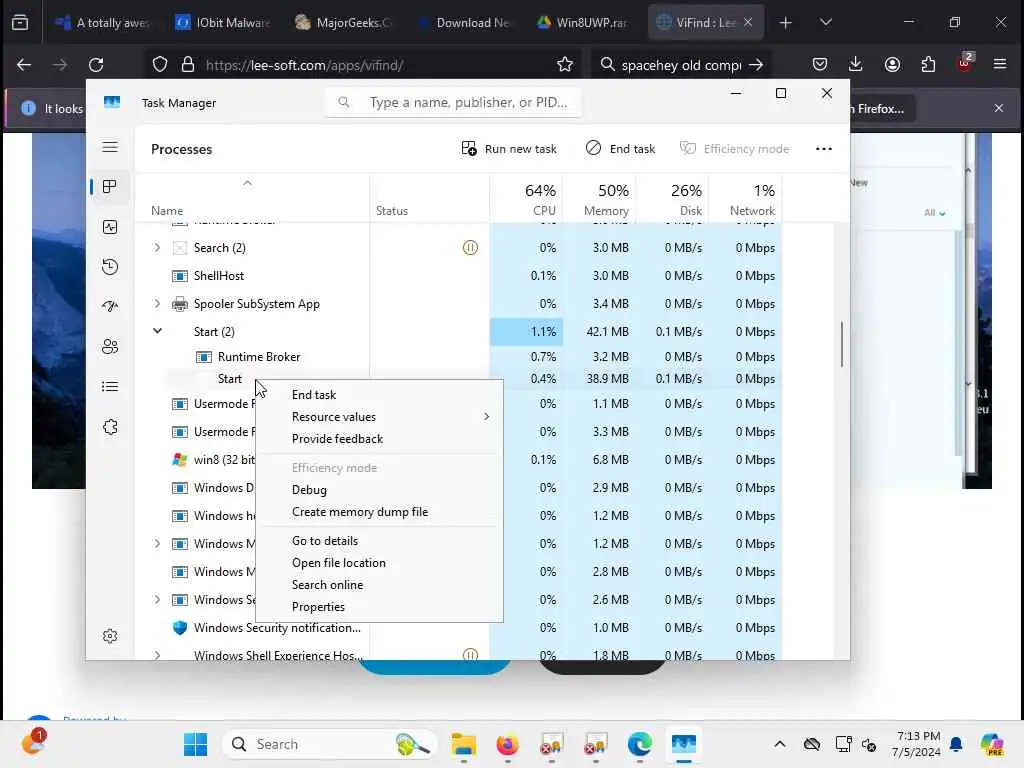Viewport: 1024px width, 768px height.
Task: Click the Windows taskbar Search box
Action: [329, 744]
